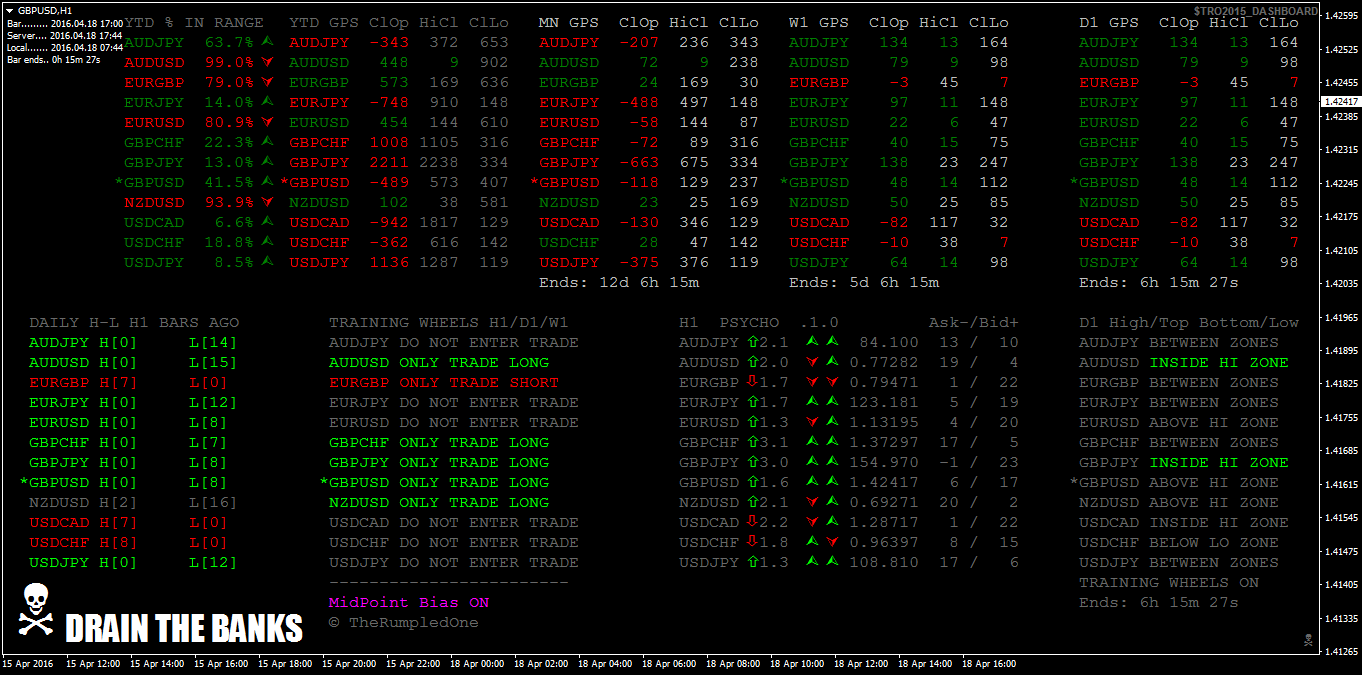Click red down arrow beside NZDUSD 93.9%
Screen dimensions: 1362x675
[267, 202]
